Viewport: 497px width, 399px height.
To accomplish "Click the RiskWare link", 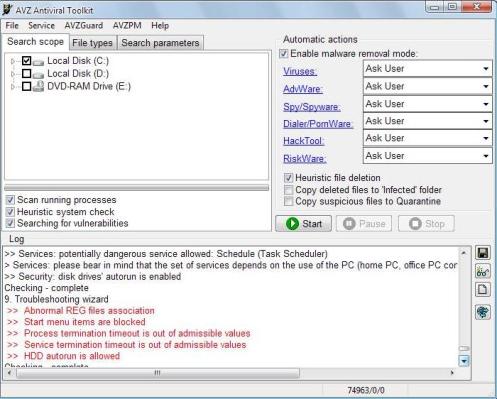I will 305,159.
